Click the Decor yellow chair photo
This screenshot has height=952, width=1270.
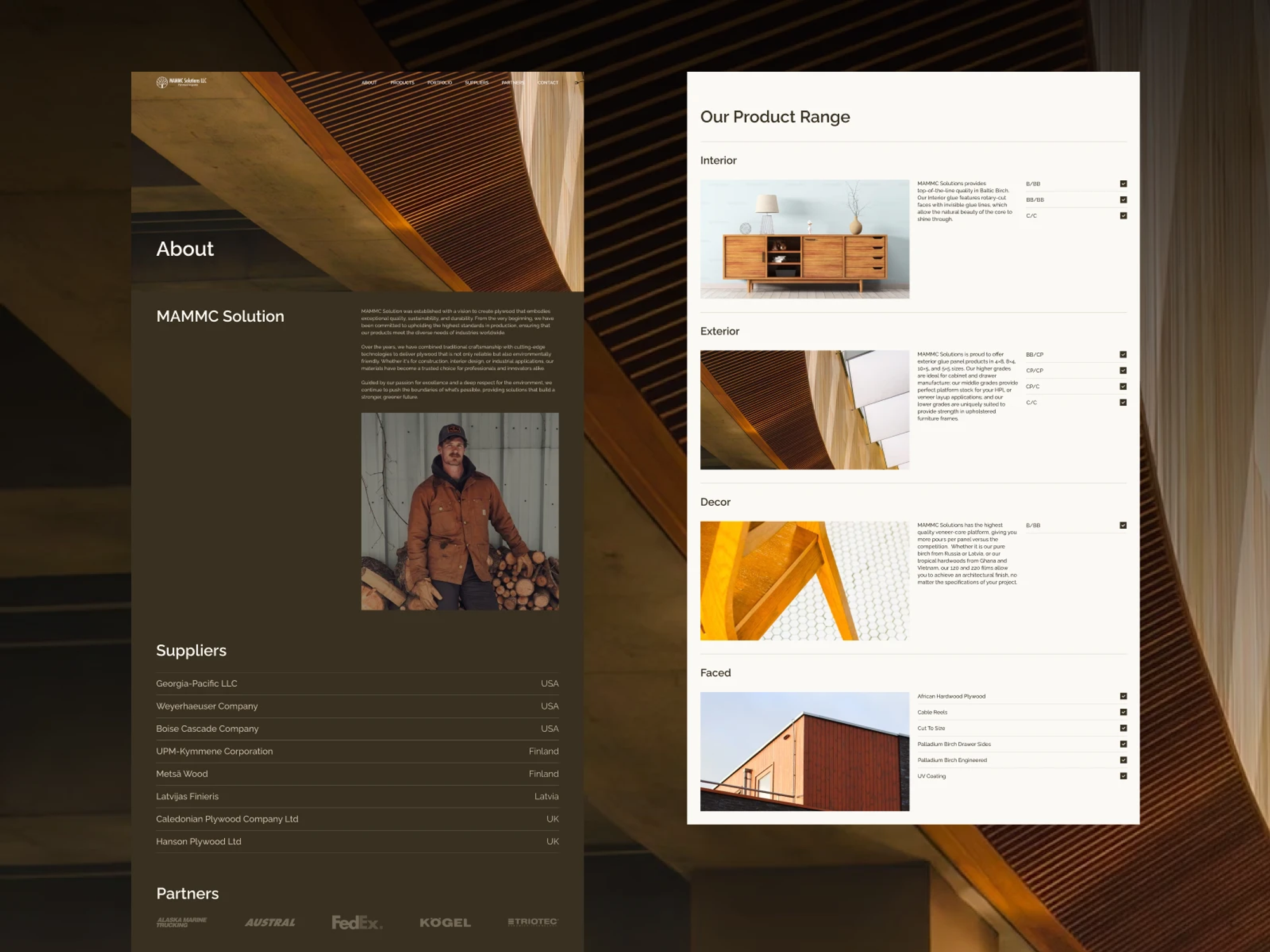click(x=805, y=581)
